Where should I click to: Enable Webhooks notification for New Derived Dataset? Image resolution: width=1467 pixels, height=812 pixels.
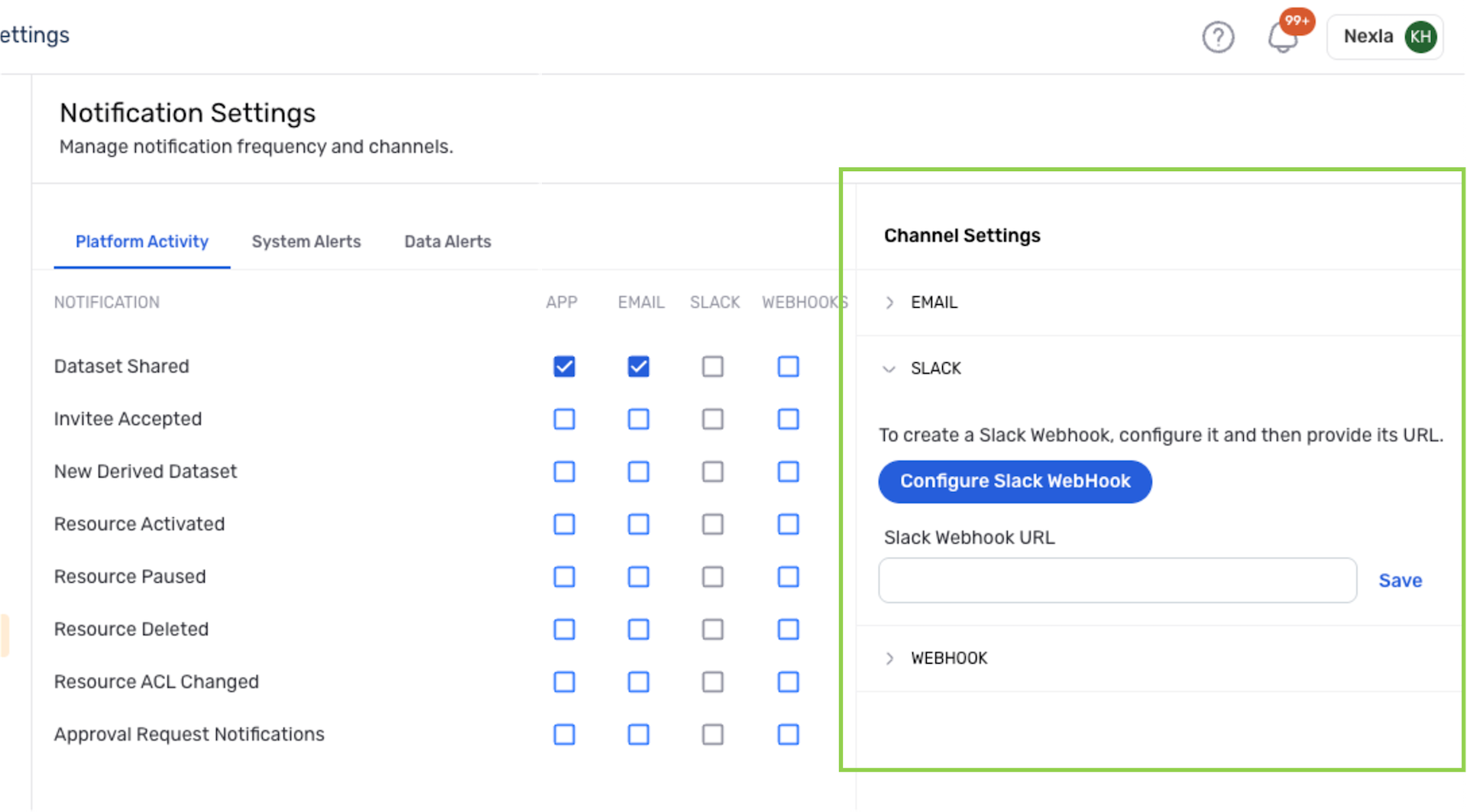pyautogui.click(x=789, y=472)
